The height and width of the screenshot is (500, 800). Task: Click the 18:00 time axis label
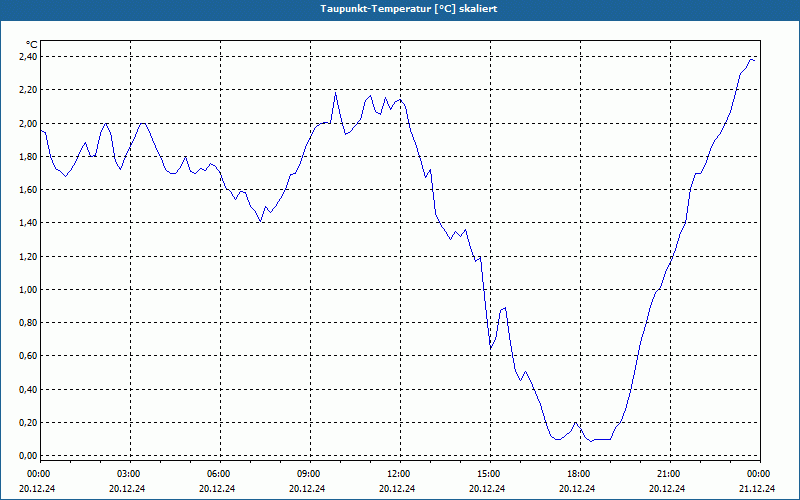(580, 474)
